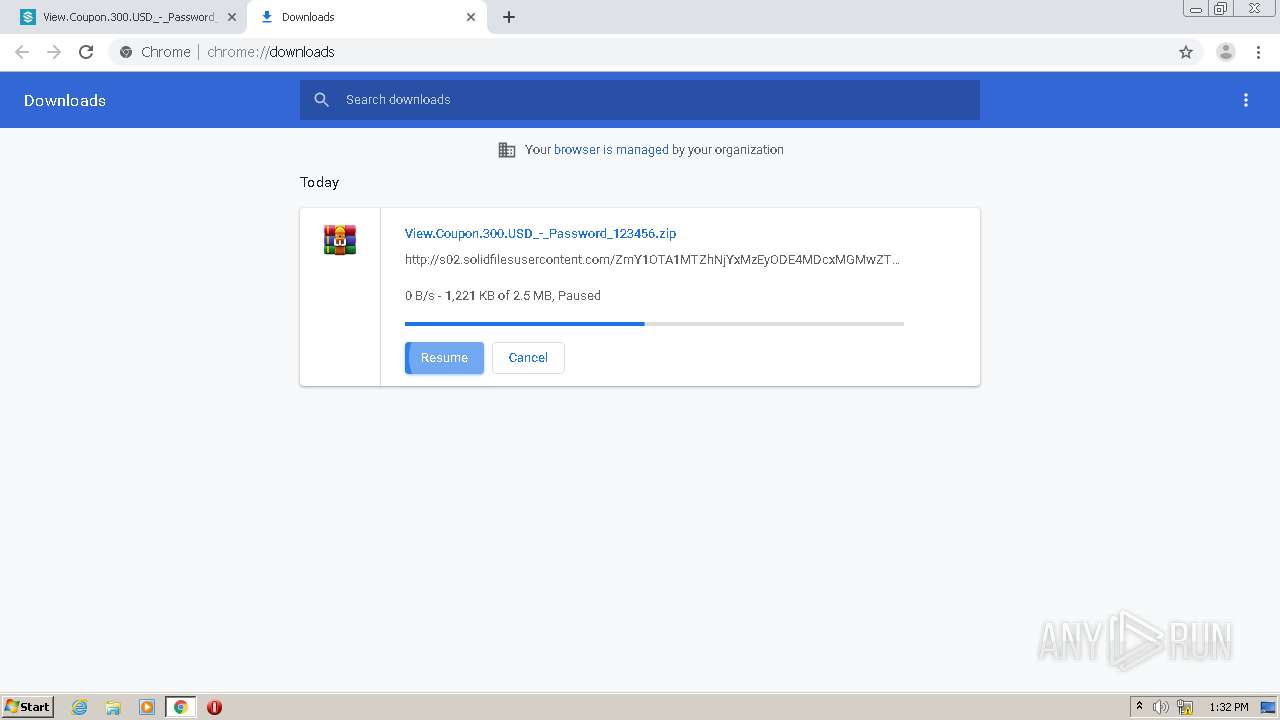Click the Downloads page title
This screenshot has height=720, width=1280.
pyautogui.click(x=65, y=100)
